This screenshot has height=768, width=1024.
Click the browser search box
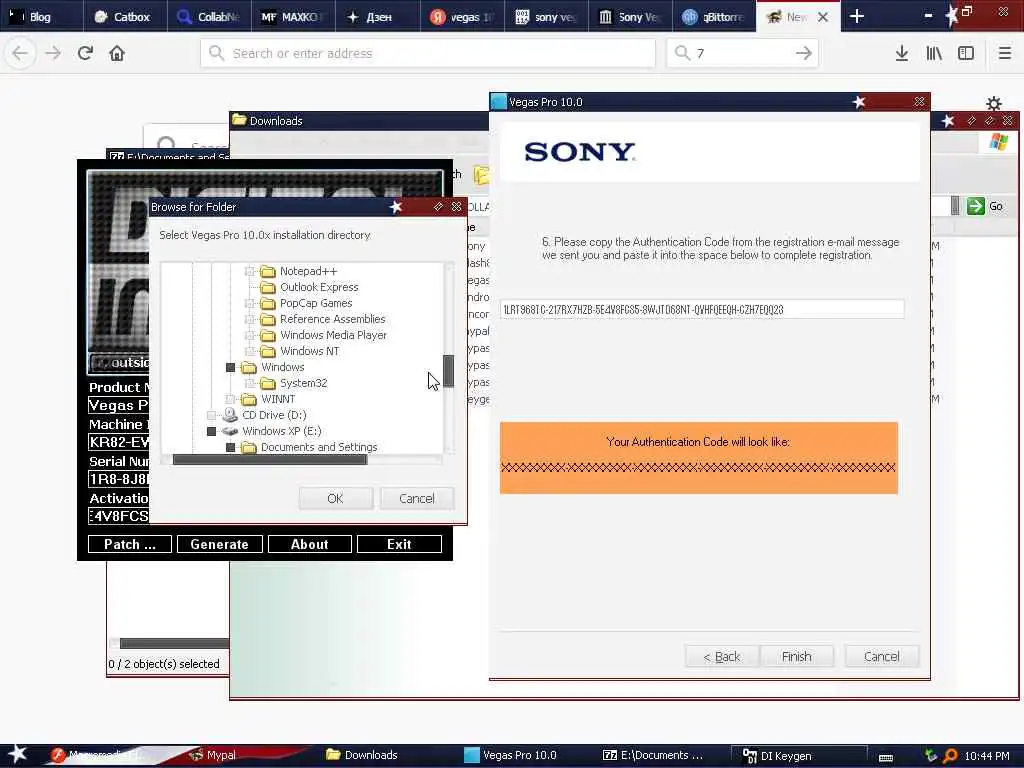[742, 53]
